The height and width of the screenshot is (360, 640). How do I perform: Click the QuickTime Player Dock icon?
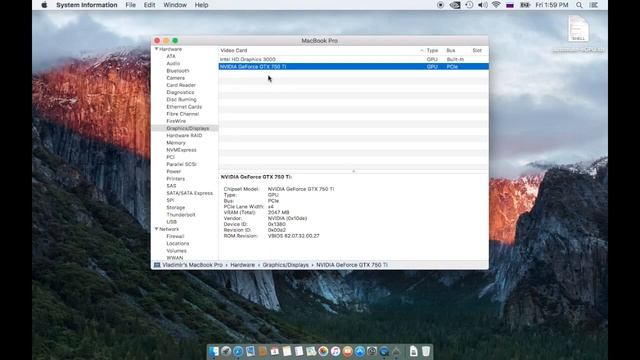point(384,351)
